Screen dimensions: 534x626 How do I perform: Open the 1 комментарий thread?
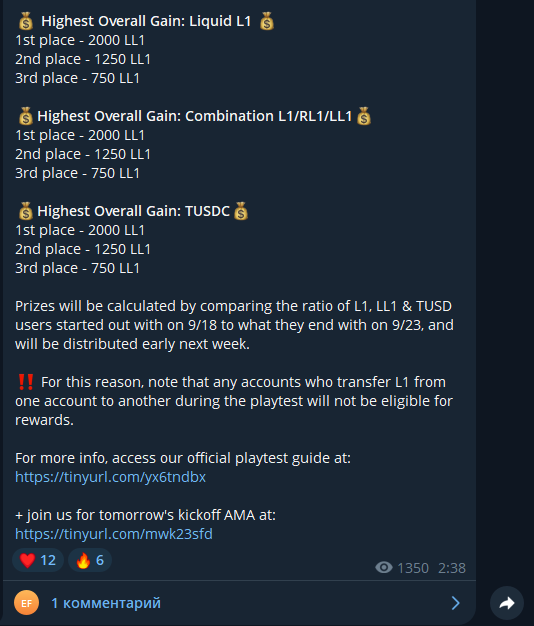click(106, 603)
